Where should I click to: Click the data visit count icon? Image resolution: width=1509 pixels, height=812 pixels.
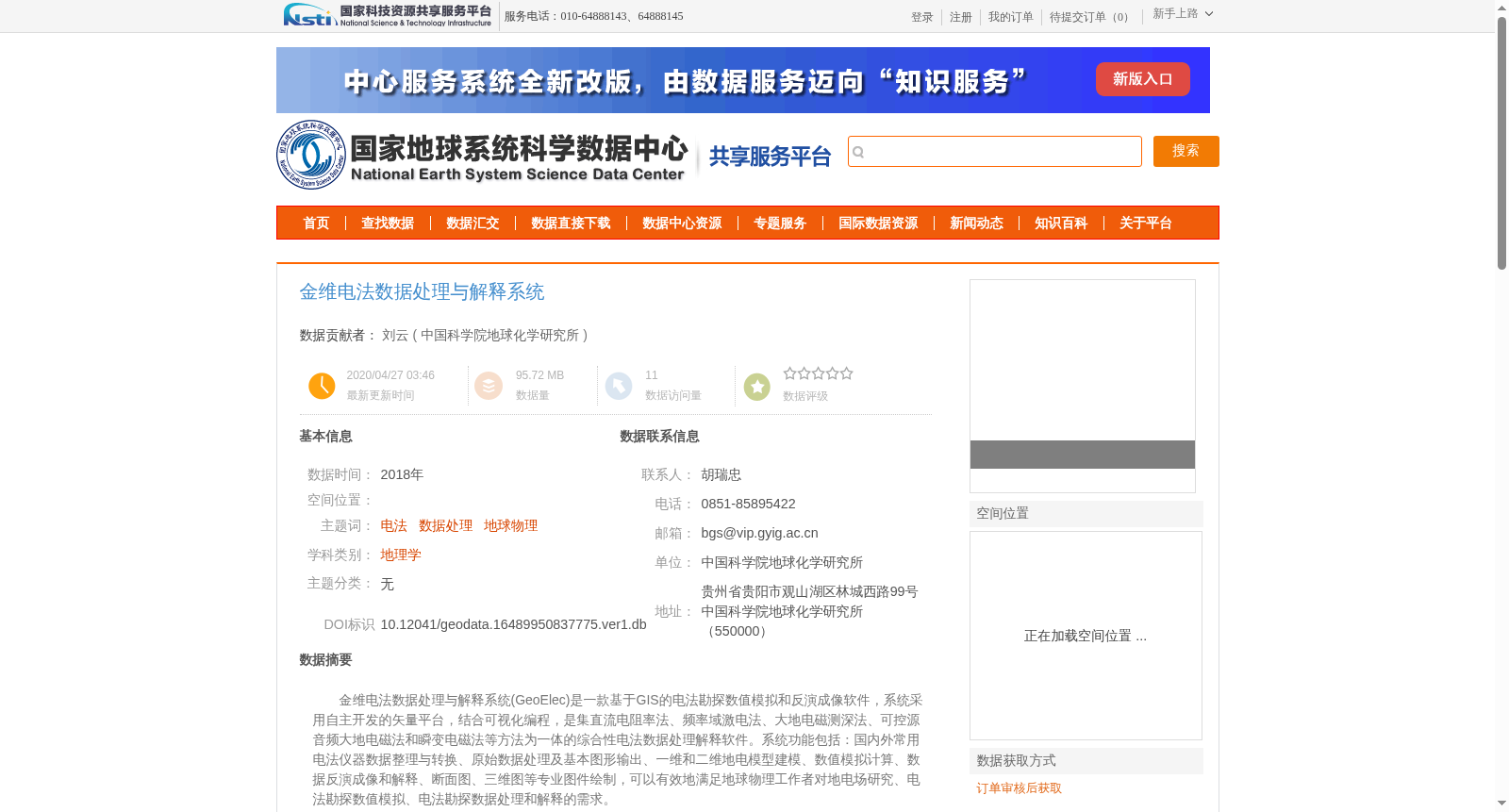(x=619, y=386)
